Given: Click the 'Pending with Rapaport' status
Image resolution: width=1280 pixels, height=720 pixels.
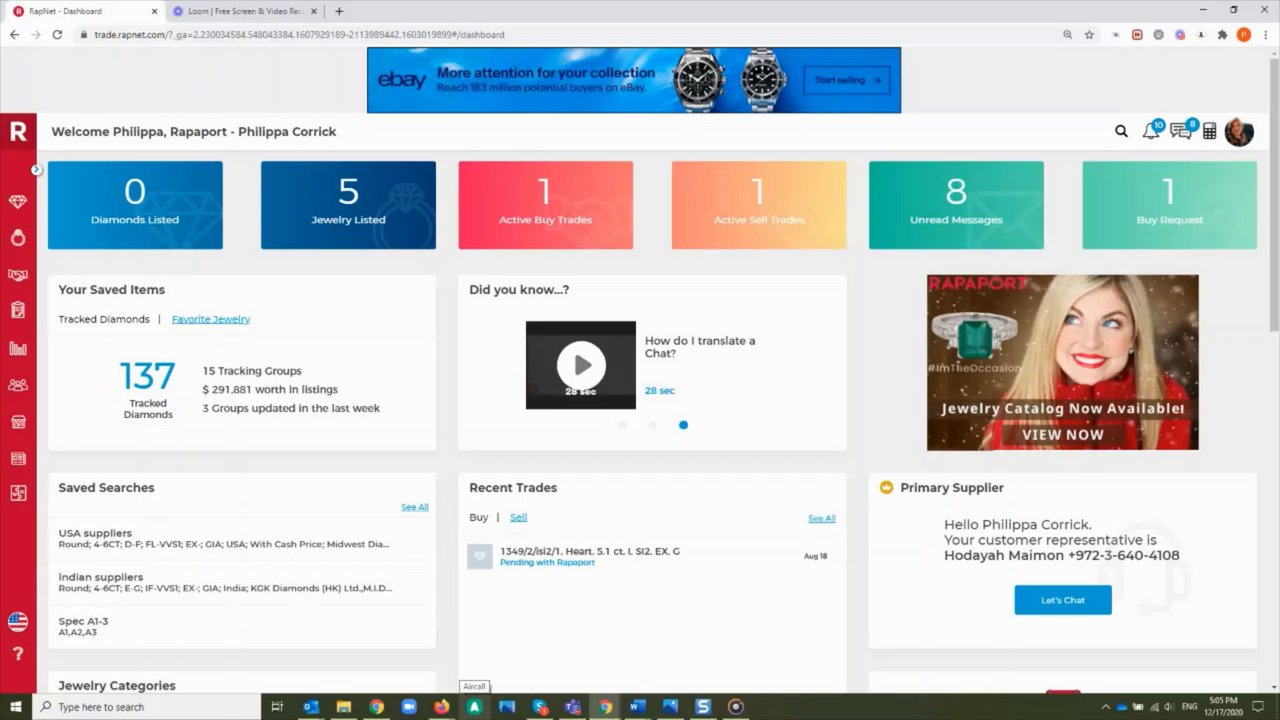Looking at the screenshot, I should [x=547, y=563].
